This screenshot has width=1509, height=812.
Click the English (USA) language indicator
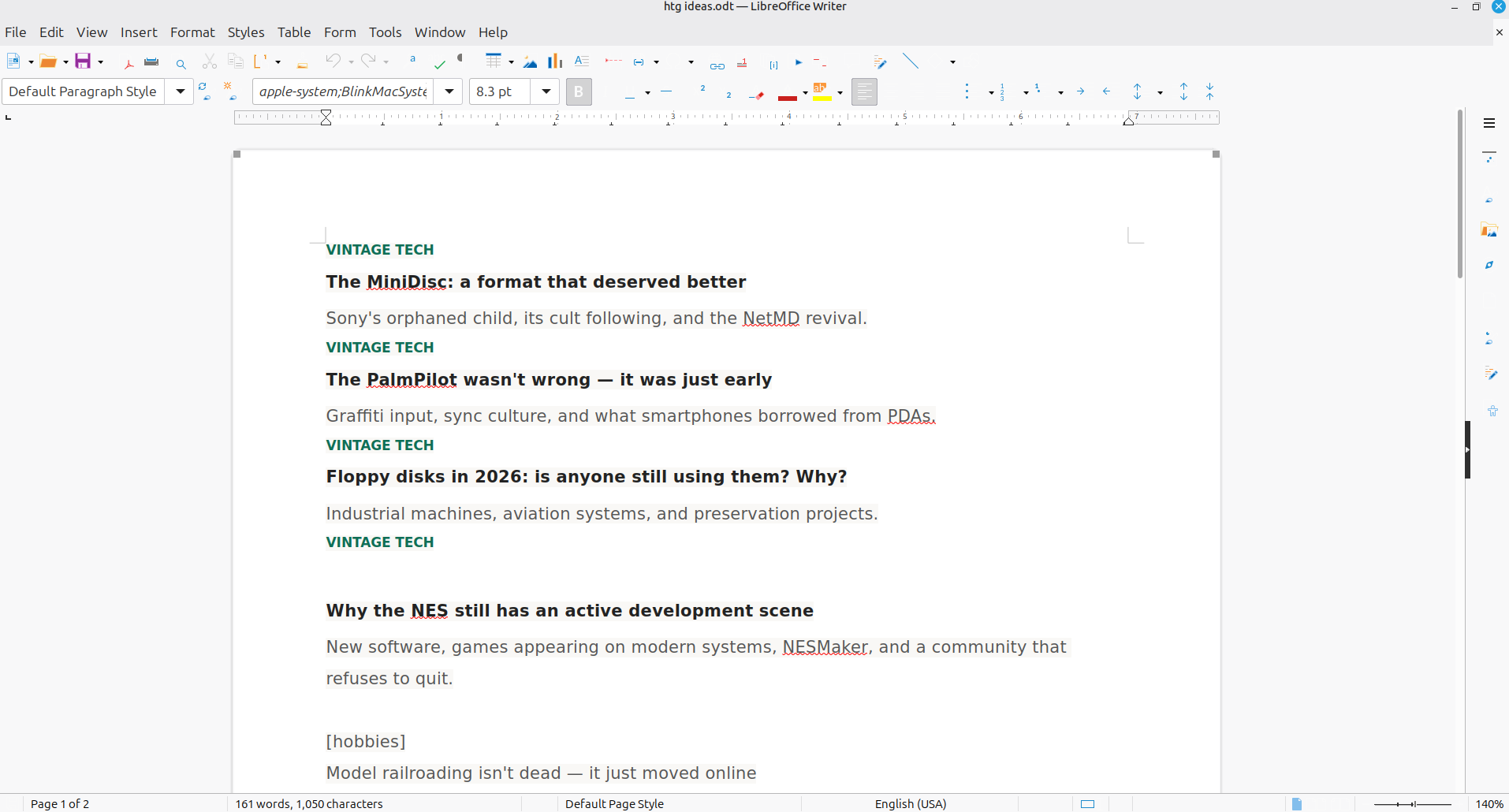911,804
